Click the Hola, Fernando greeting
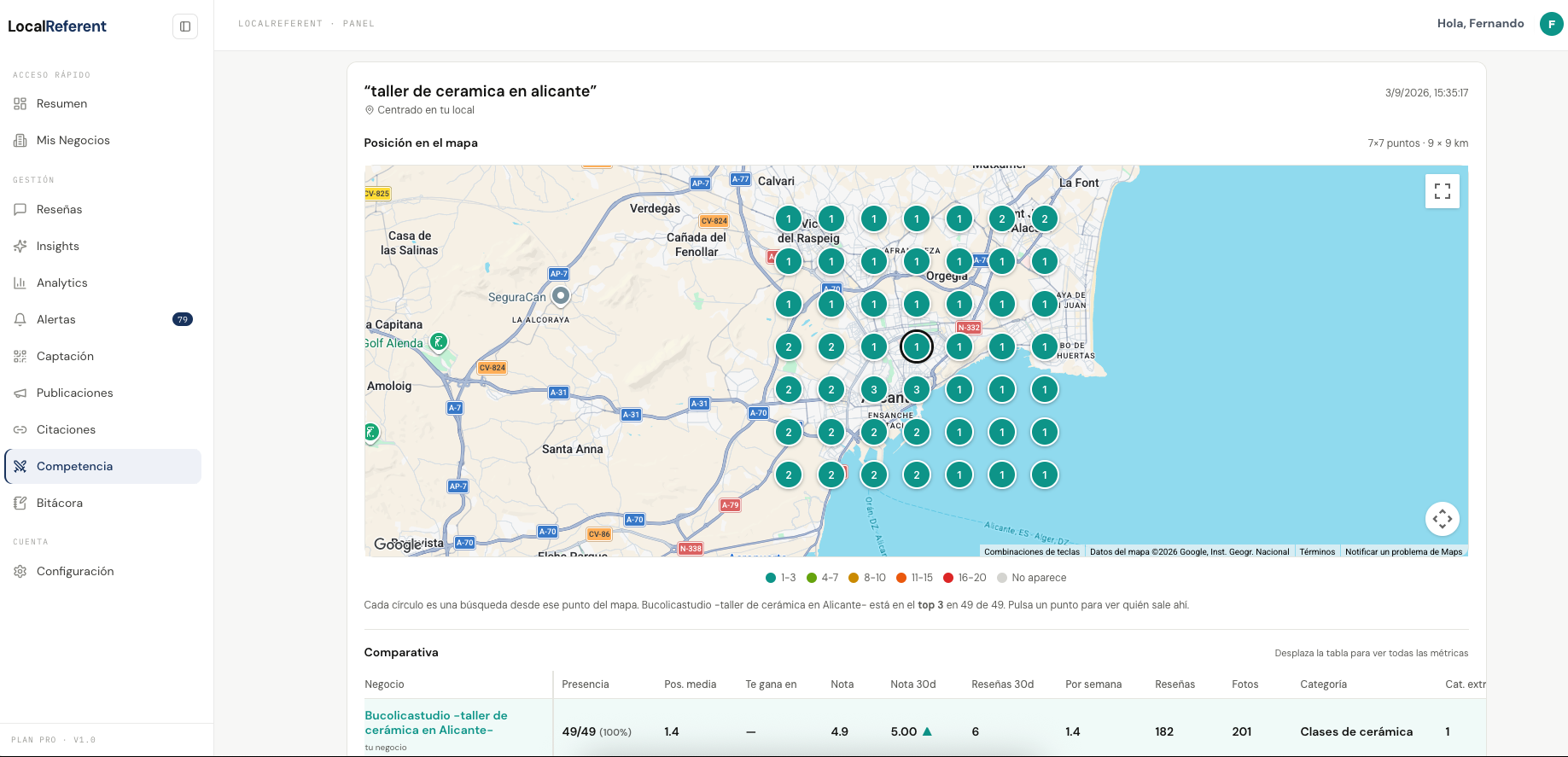 tap(1481, 24)
